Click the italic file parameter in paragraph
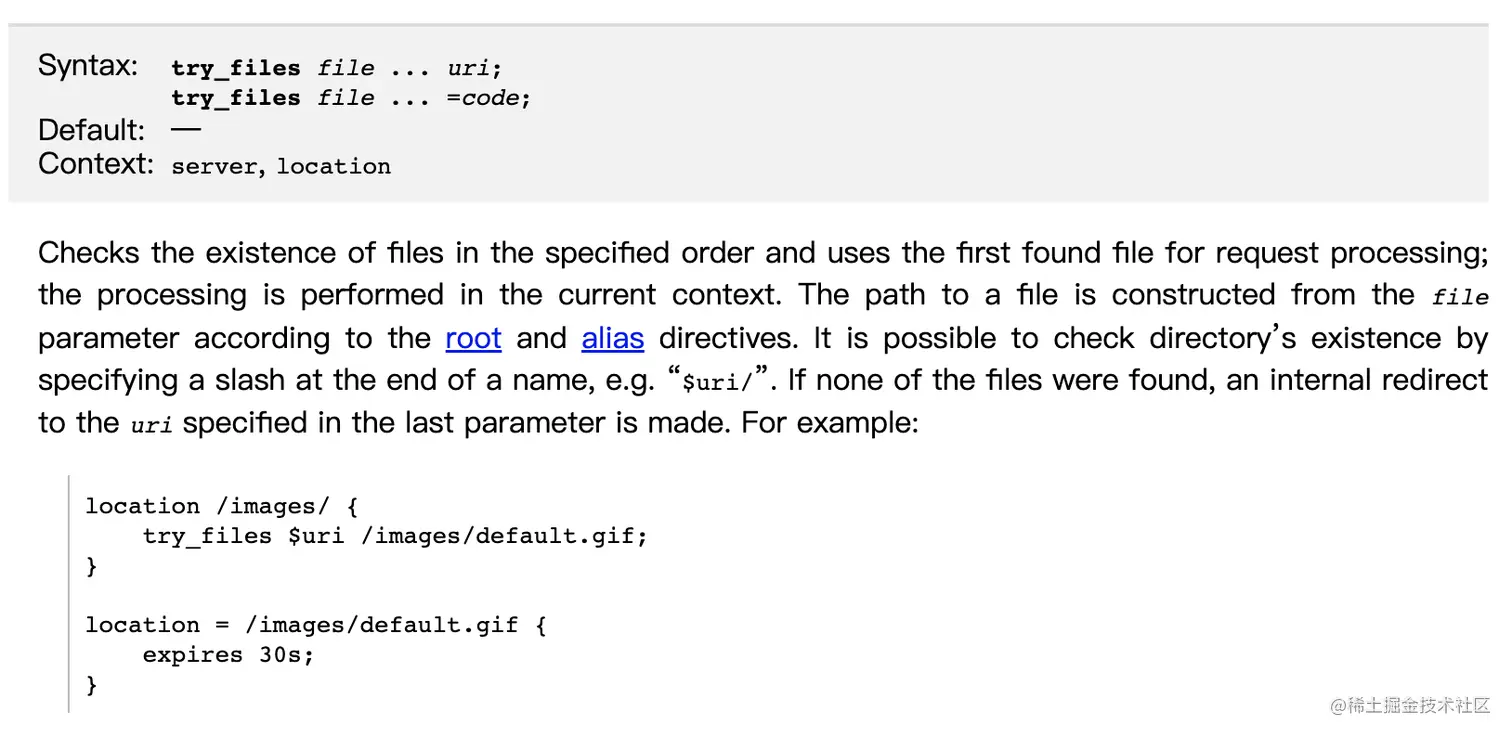This screenshot has height=737, width=1512. tap(1459, 298)
